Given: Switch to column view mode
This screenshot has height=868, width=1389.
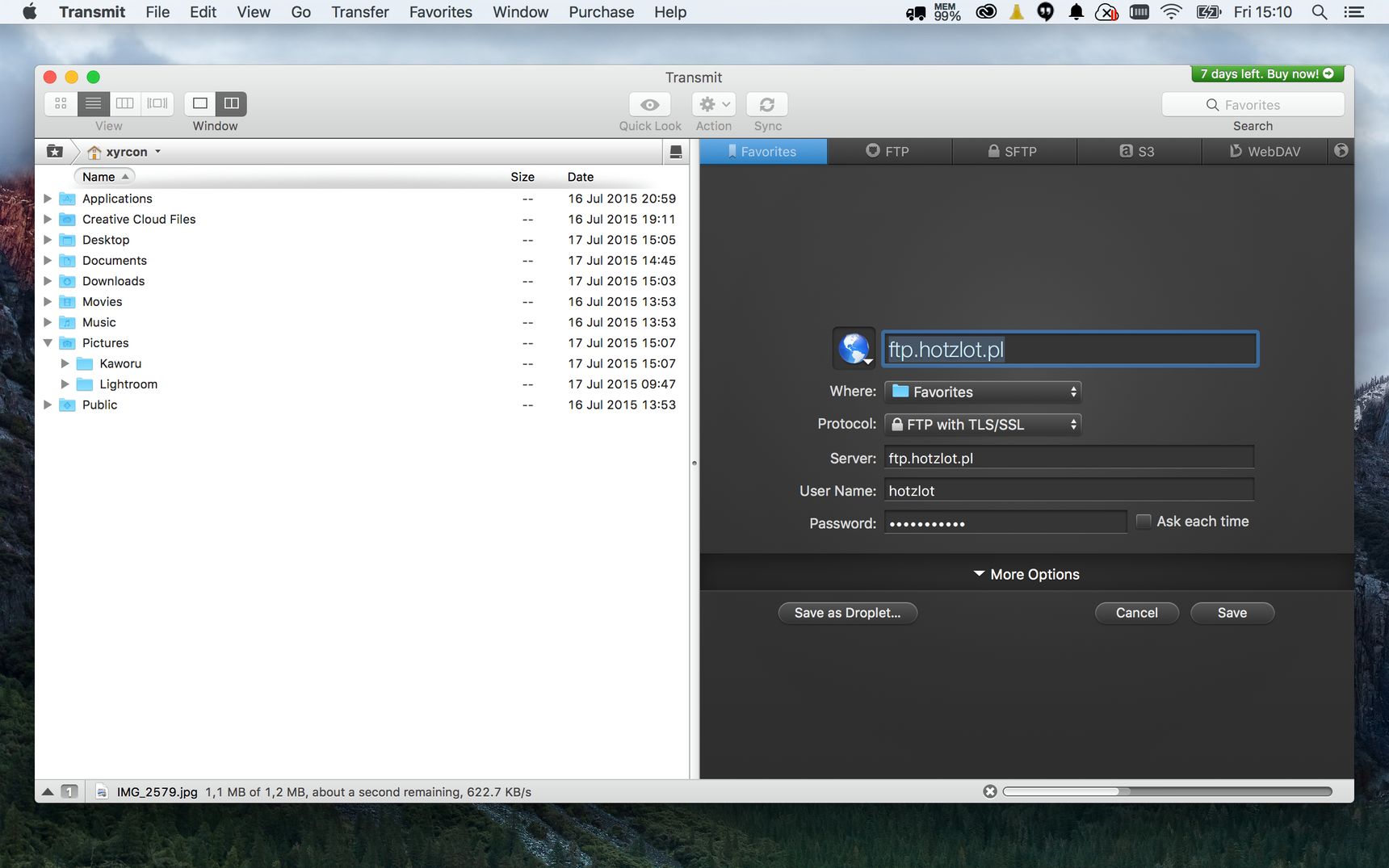Looking at the screenshot, I should (x=124, y=103).
